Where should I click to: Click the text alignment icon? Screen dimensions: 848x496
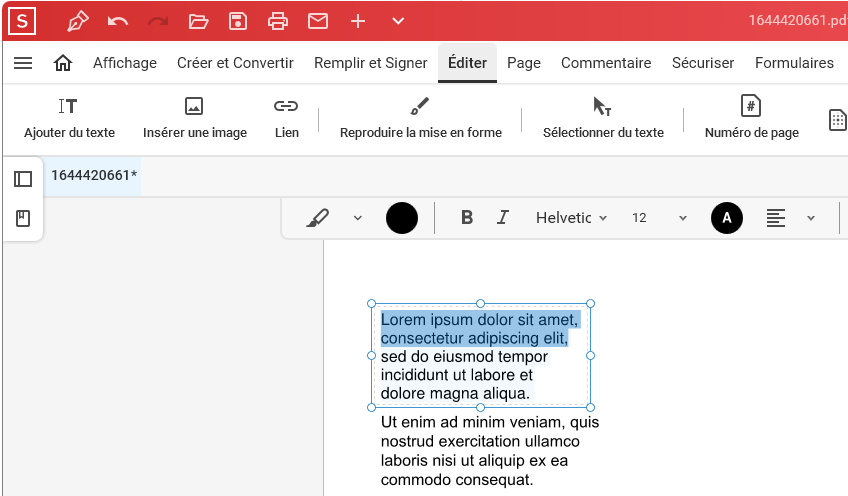pos(776,218)
